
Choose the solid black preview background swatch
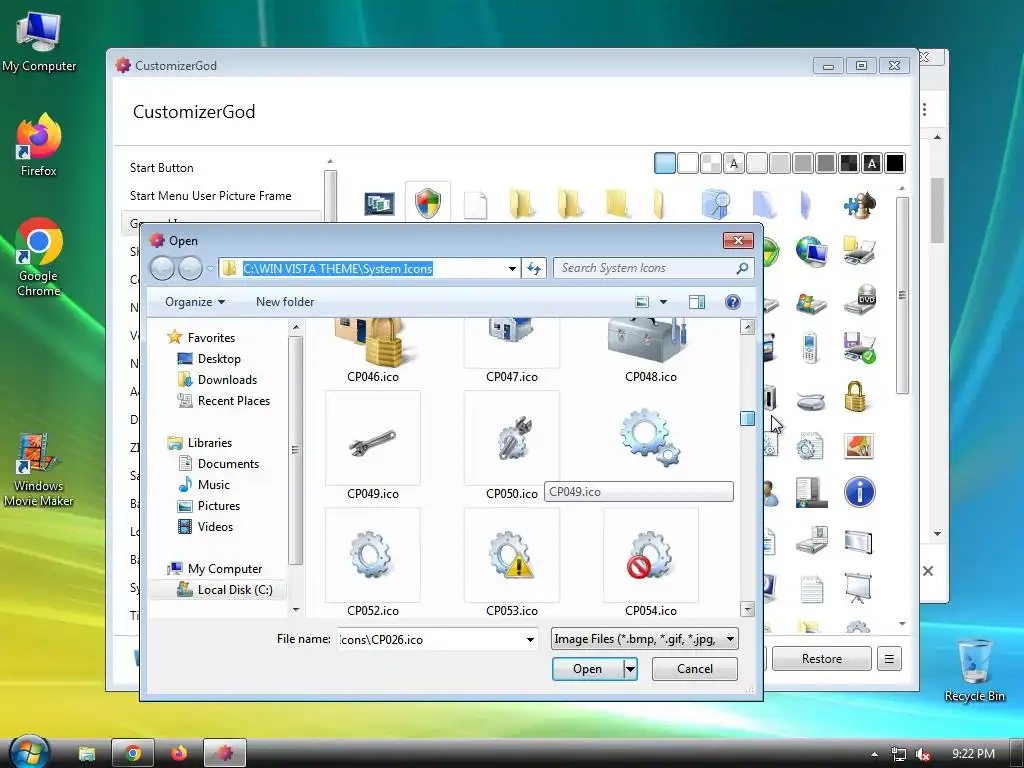pyautogui.click(x=895, y=163)
